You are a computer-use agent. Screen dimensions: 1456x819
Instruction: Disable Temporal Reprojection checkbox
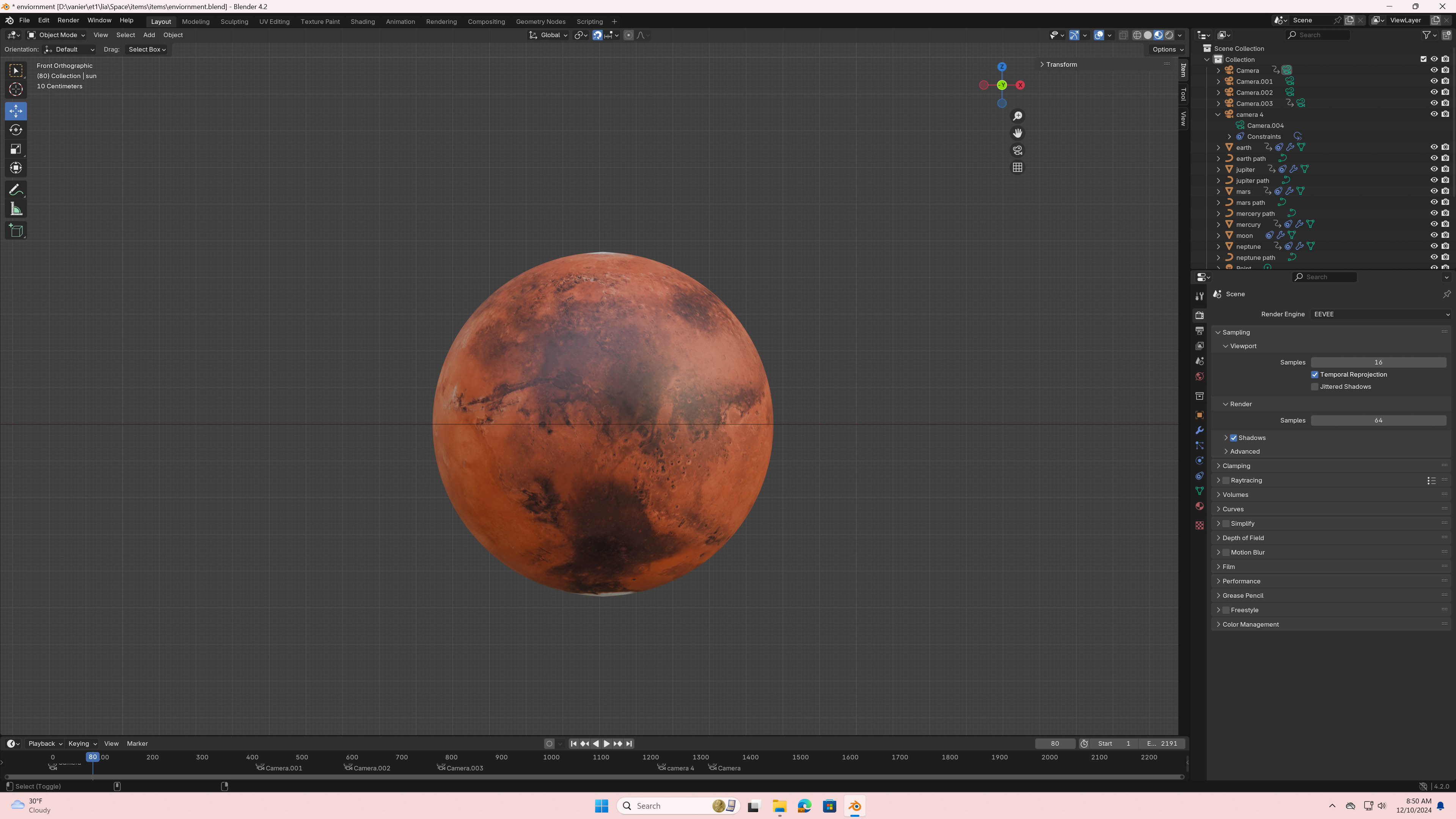click(x=1315, y=375)
